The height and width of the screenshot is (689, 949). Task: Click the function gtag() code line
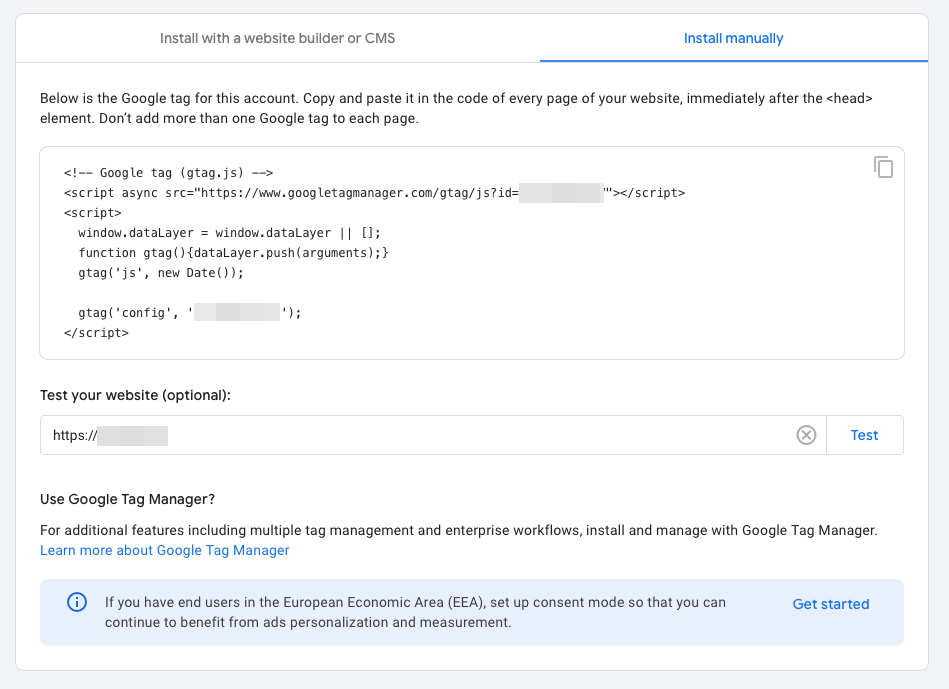coord(232,252)
